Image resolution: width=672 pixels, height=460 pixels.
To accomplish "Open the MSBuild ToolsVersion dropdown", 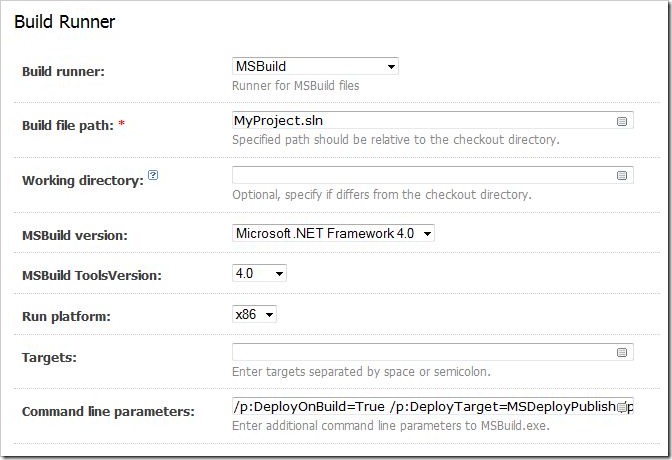I will coord(259,273).
